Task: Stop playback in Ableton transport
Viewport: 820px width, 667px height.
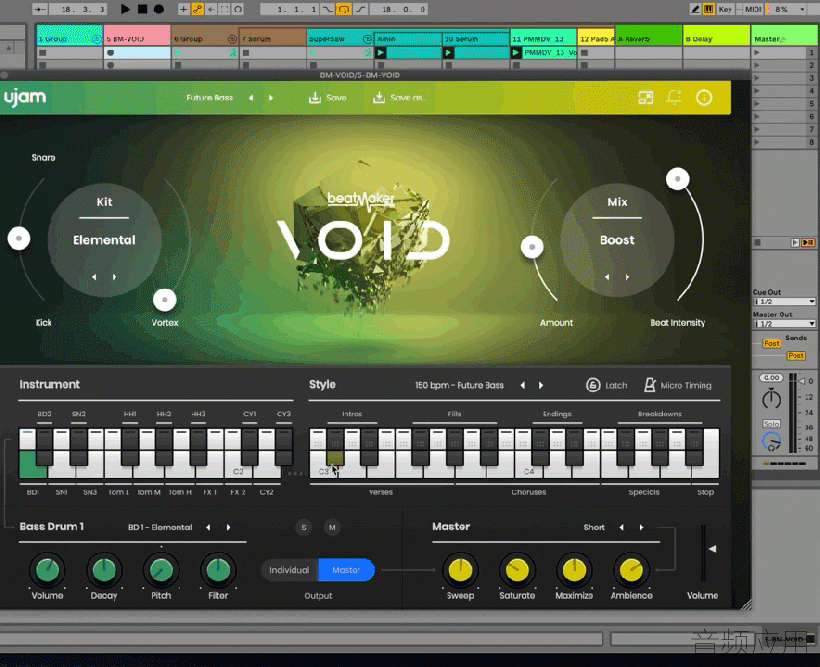Action: point(142,9)
